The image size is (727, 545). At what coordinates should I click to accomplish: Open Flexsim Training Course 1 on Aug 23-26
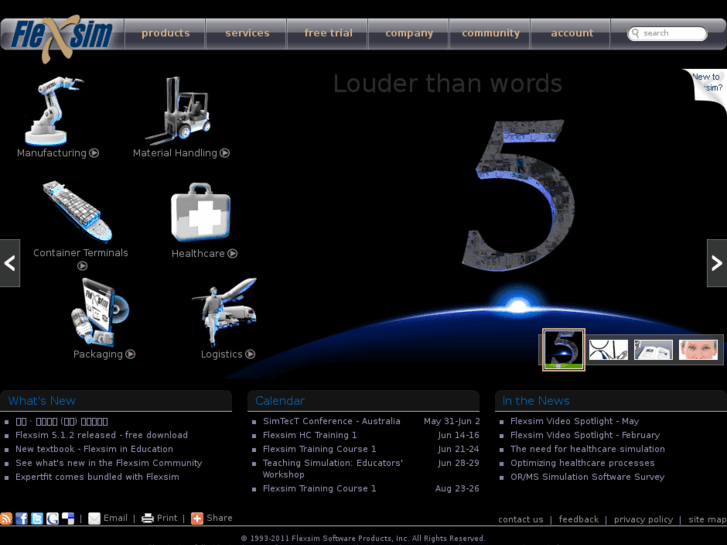point(319,488)
